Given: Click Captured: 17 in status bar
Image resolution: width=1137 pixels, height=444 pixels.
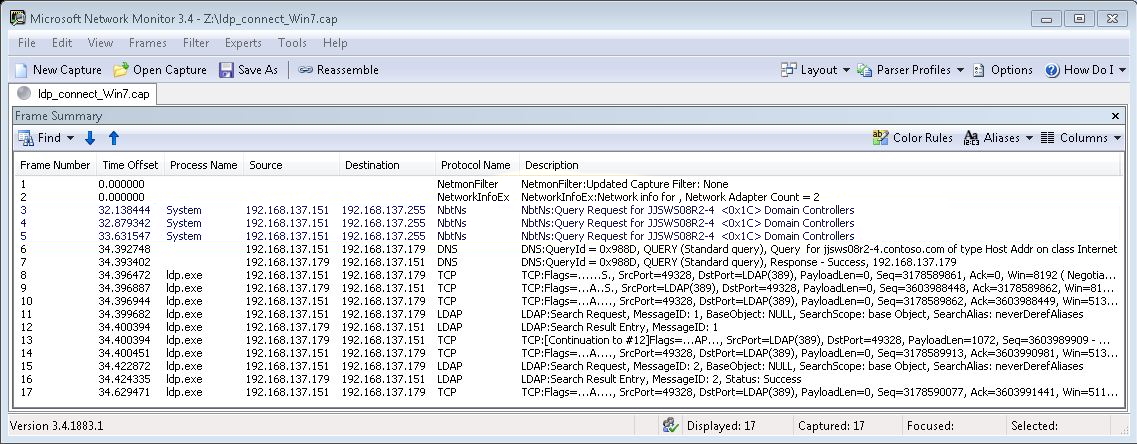Looking at the screenshot, I should [x=831, y=427].
